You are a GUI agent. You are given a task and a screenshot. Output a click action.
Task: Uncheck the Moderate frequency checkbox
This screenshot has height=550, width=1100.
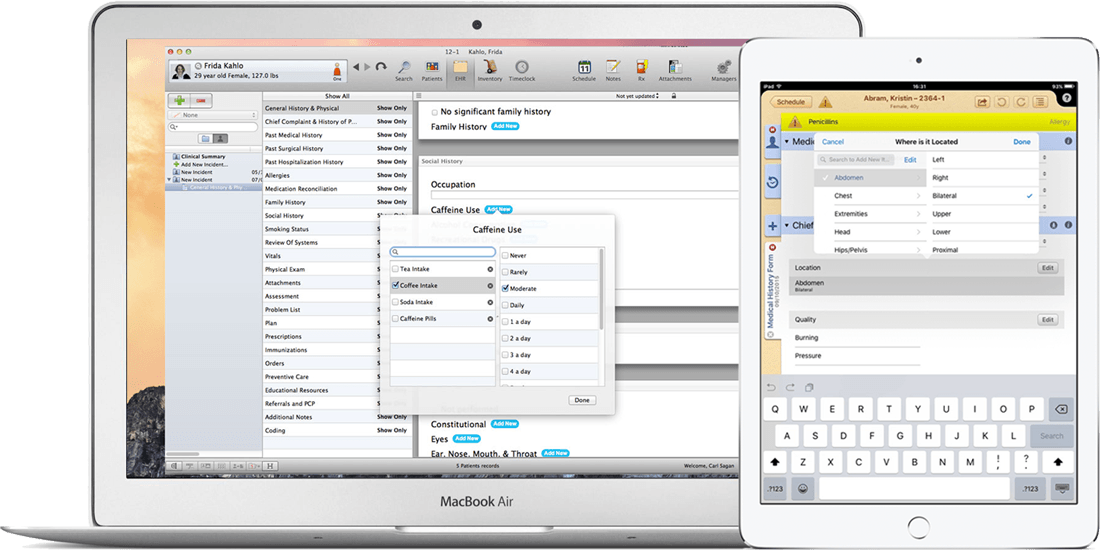coord(505,288)
